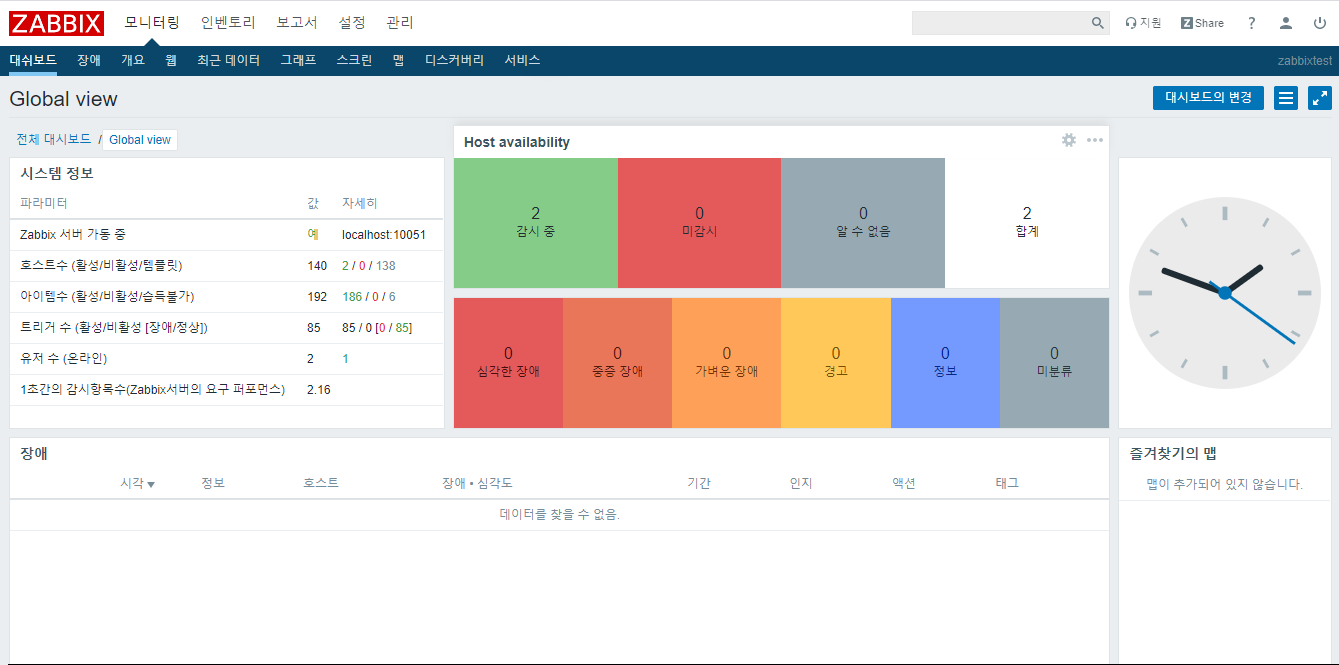Viewport: 1339px width, 665px height.
Task: Select the 웹 submenu tab
Action: pyautogui.click(x=171, y=60)
